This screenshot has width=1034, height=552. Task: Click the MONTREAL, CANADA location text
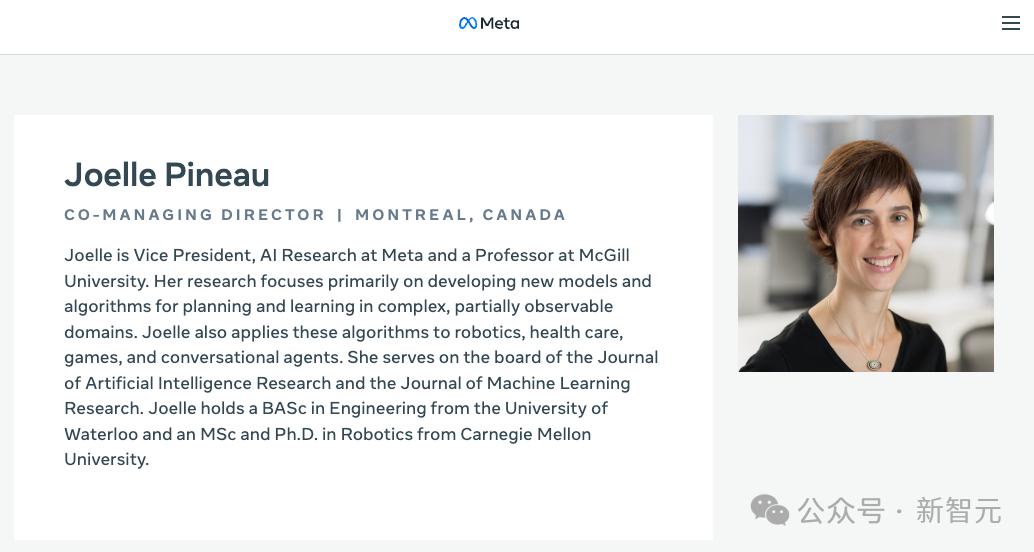coord(460,215)
